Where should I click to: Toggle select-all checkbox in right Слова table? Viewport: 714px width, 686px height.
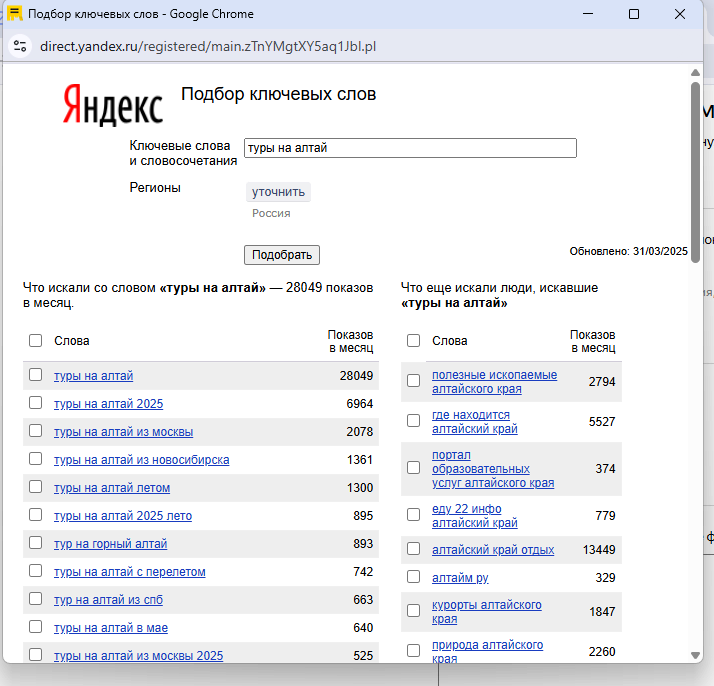pos(413,340)
